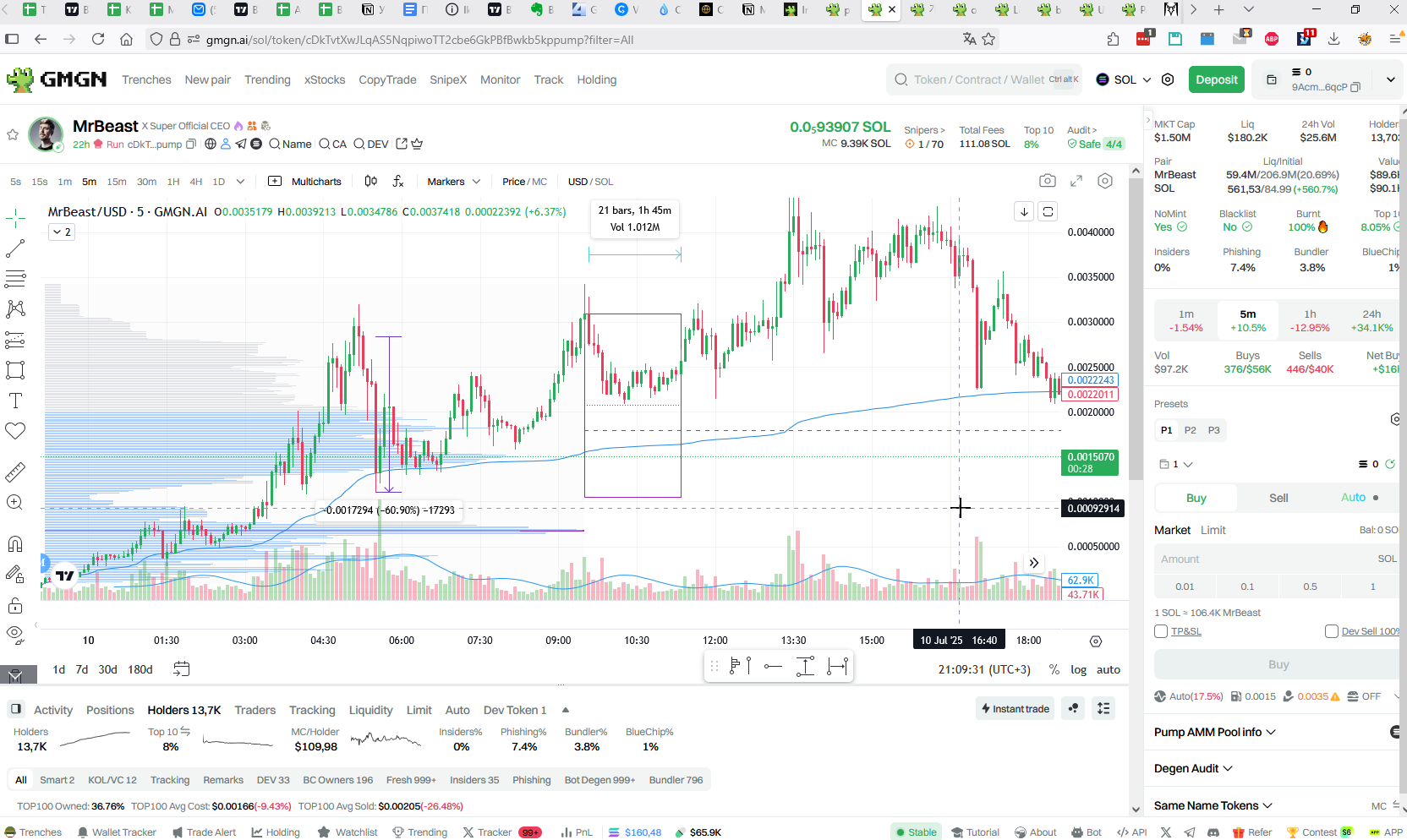Open the date range calendar

coord(181,669)
